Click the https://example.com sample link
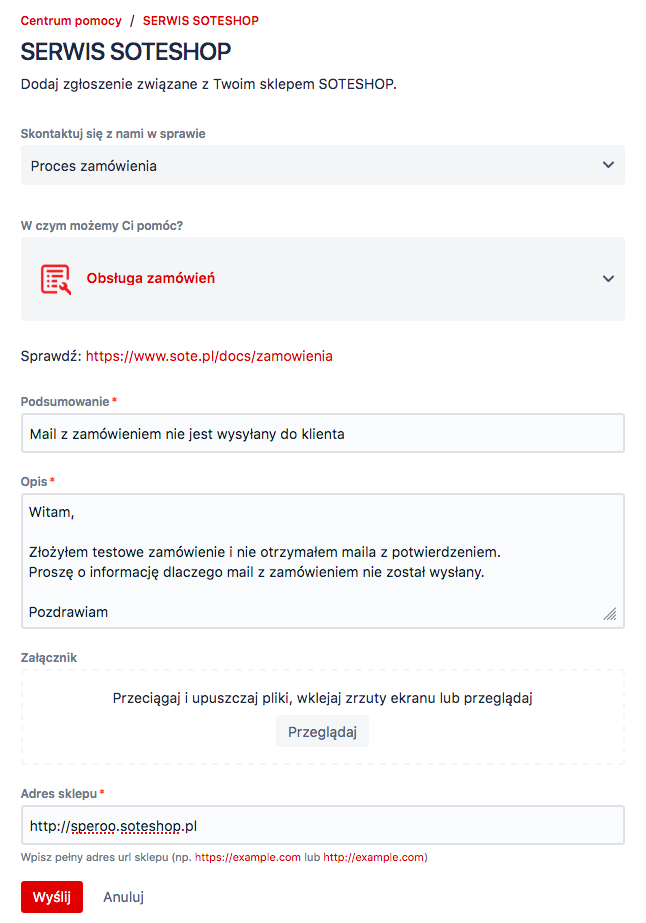The height and width of the screenshot is (923, 646). coord(248,857)
